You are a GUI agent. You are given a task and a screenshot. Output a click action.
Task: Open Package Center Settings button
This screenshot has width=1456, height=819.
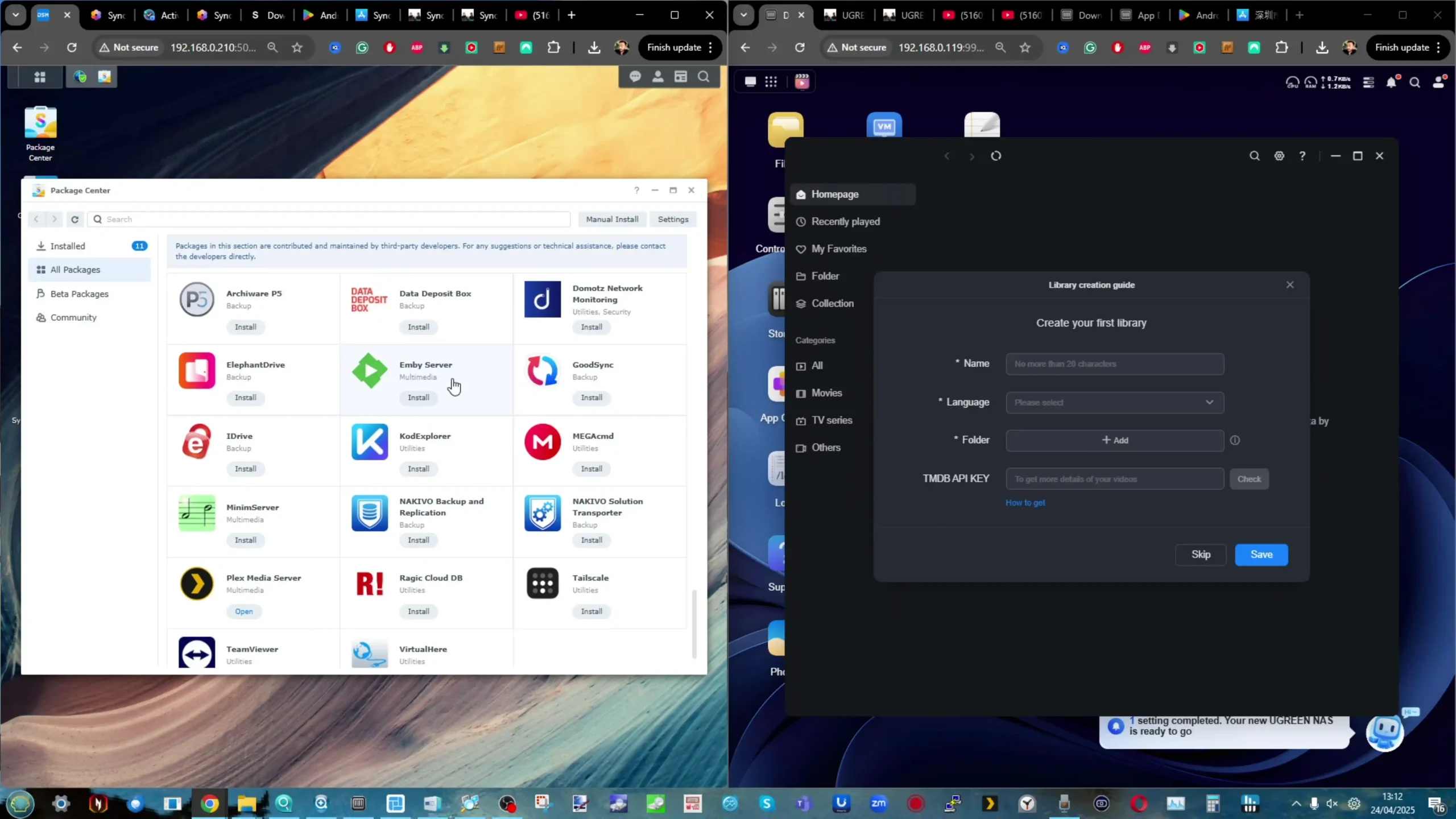click(x=673, y=219)
